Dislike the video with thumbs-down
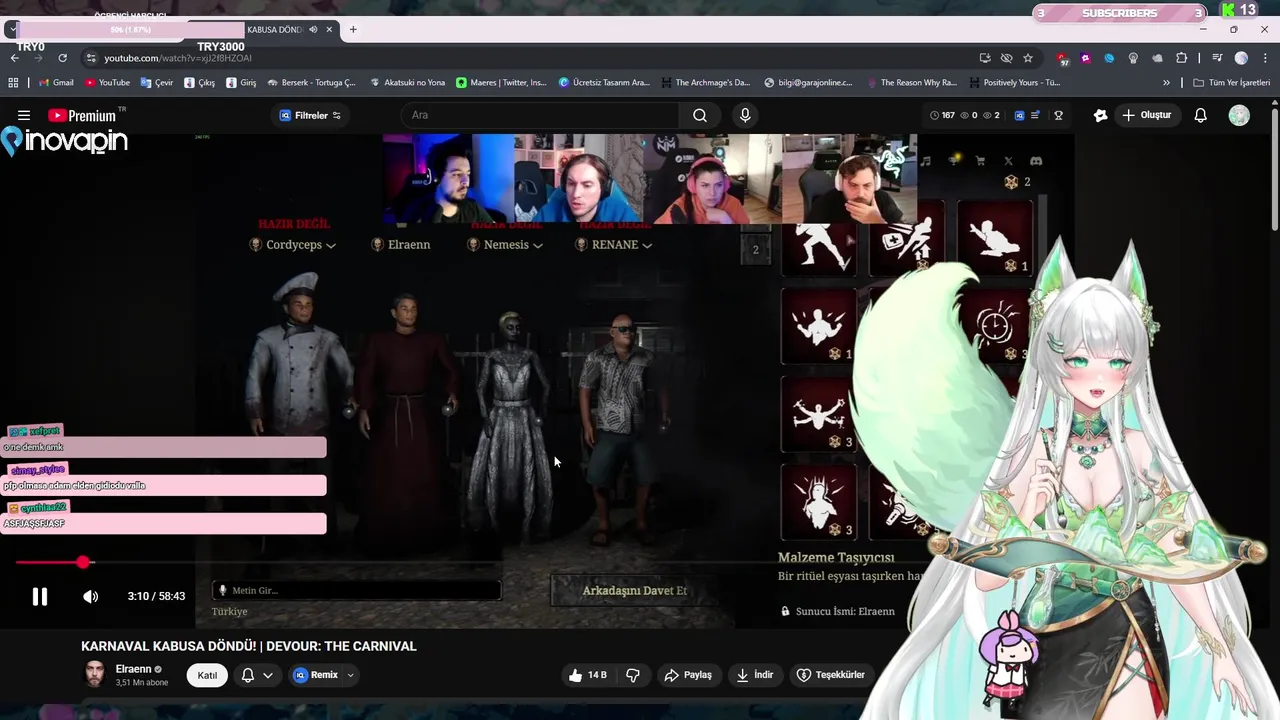This screenshot has width=1280, height=720. pos(633,675)
